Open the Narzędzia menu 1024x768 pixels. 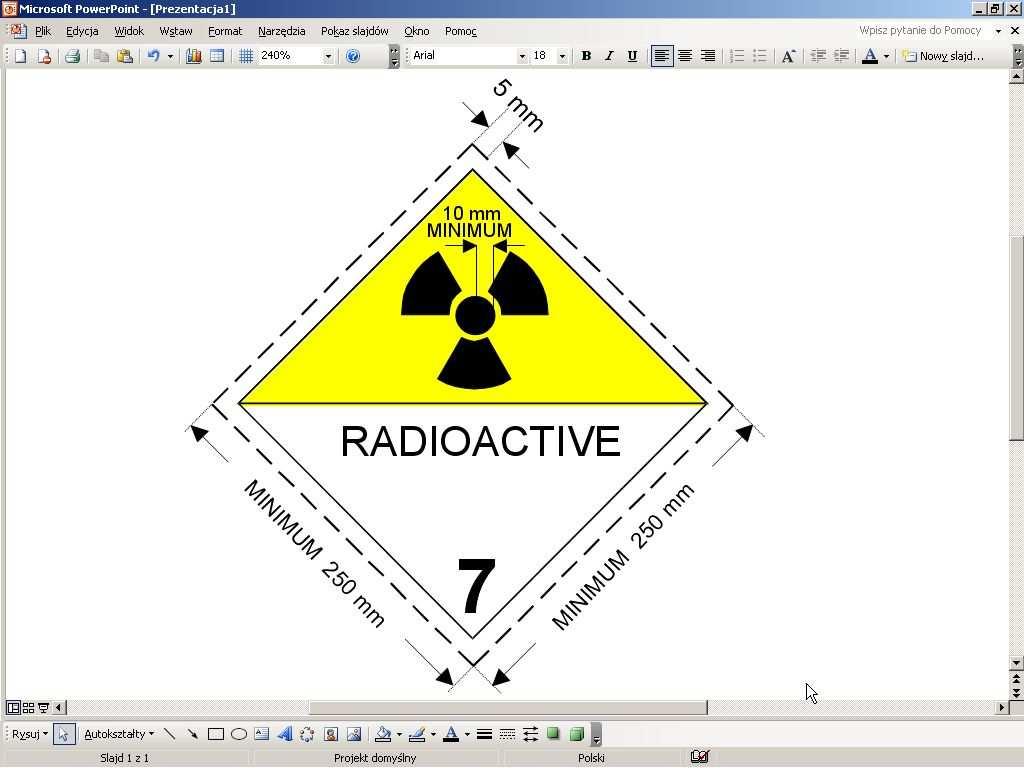tap(281, 31)
